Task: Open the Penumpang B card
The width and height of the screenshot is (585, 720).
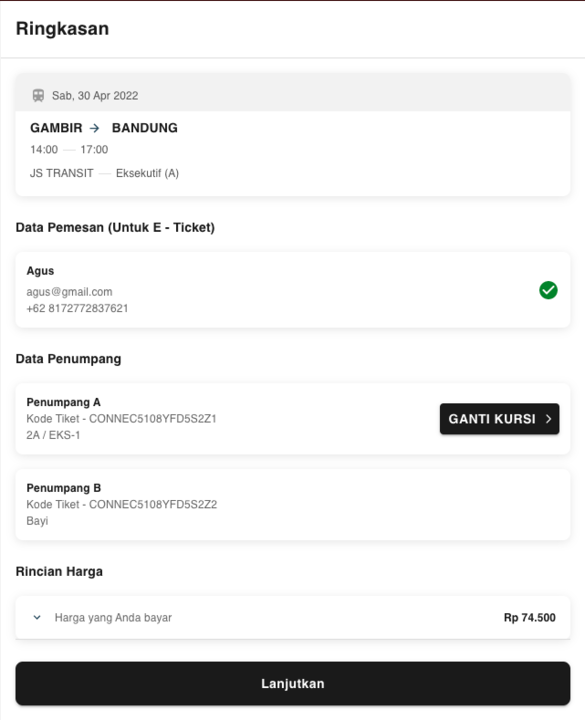Action: point(293,504)
